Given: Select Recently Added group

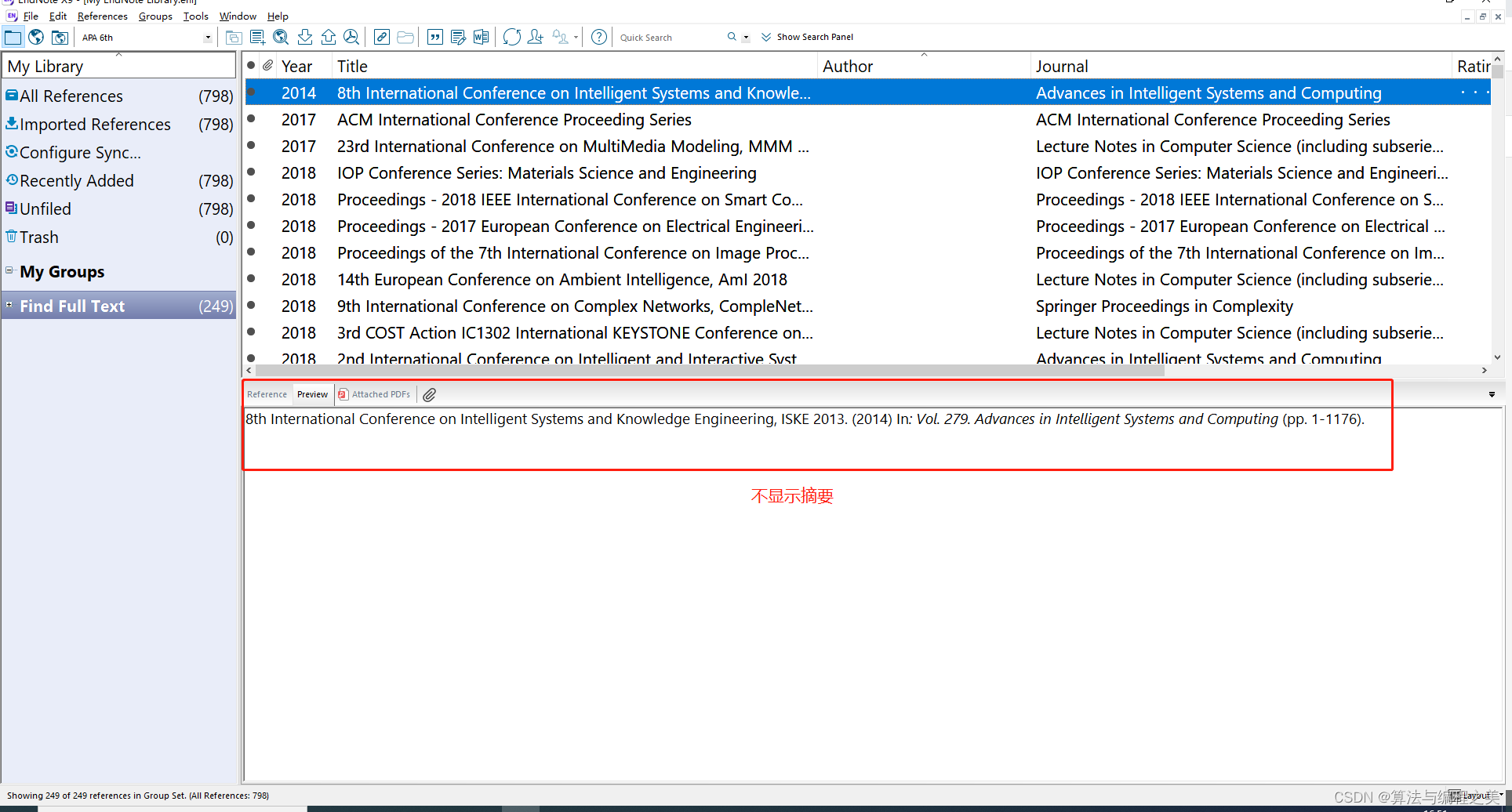Looking at the screenshot, I should (119, 180).
